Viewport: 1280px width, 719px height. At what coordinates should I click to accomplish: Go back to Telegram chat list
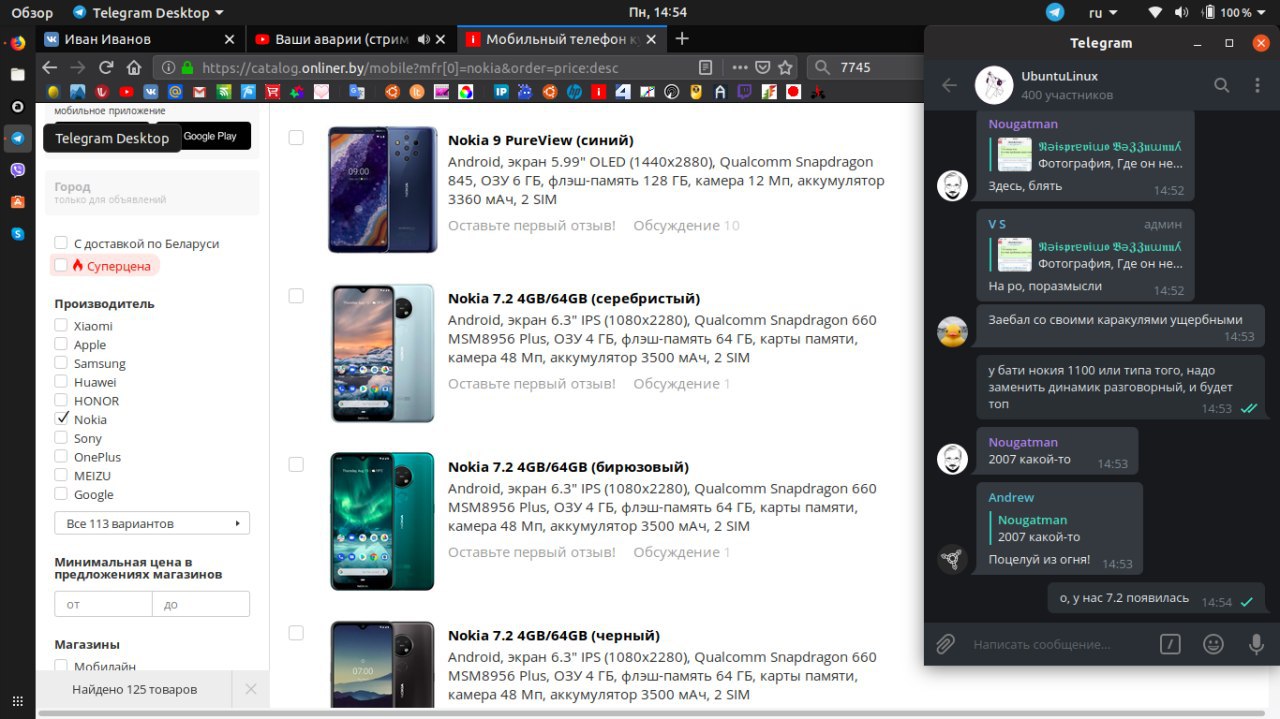(950, 85)
